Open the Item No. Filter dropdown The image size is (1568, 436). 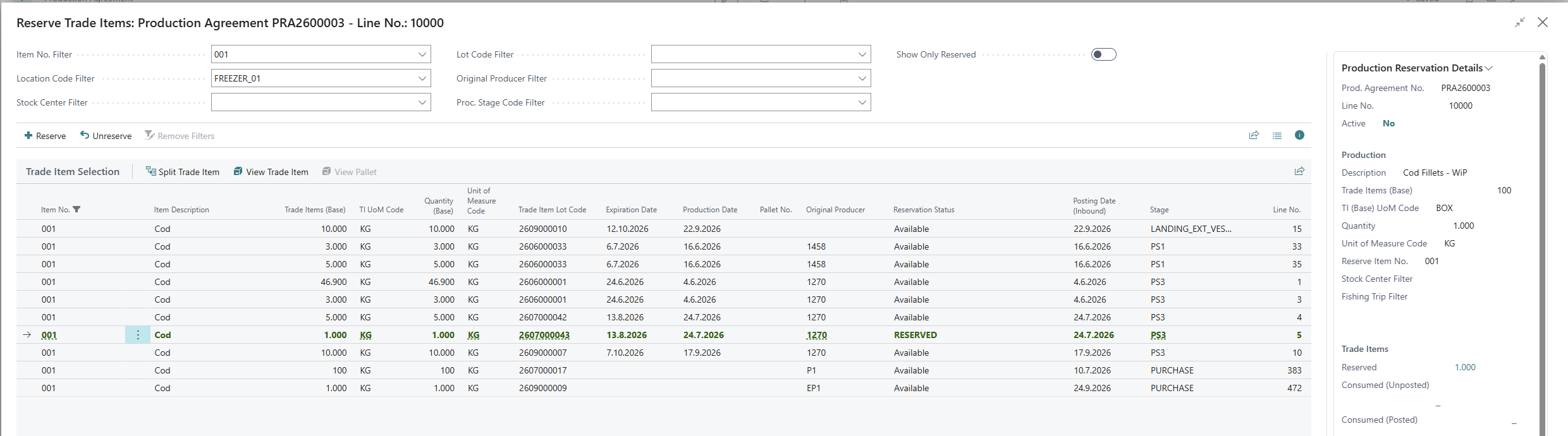click(422, 54)
